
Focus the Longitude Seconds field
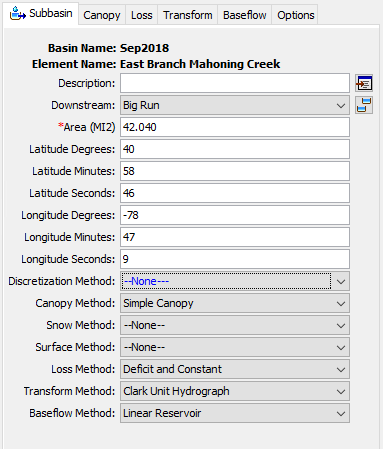pos(235,259)
